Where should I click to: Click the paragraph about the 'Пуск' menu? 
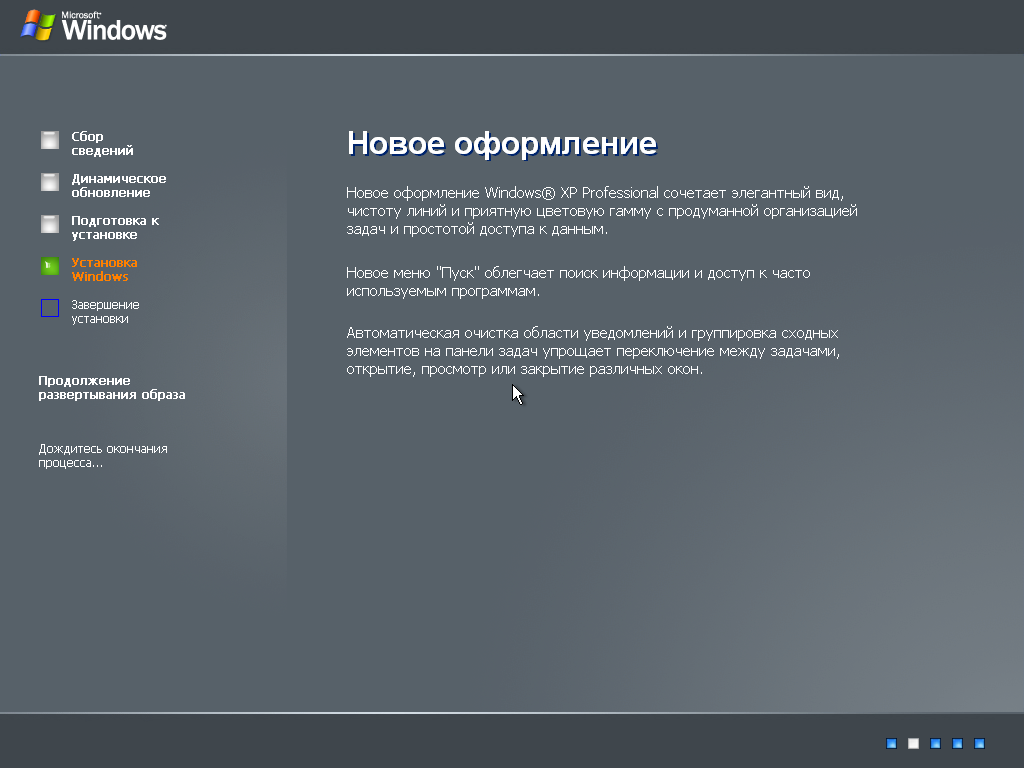click(x=578, y=281)
